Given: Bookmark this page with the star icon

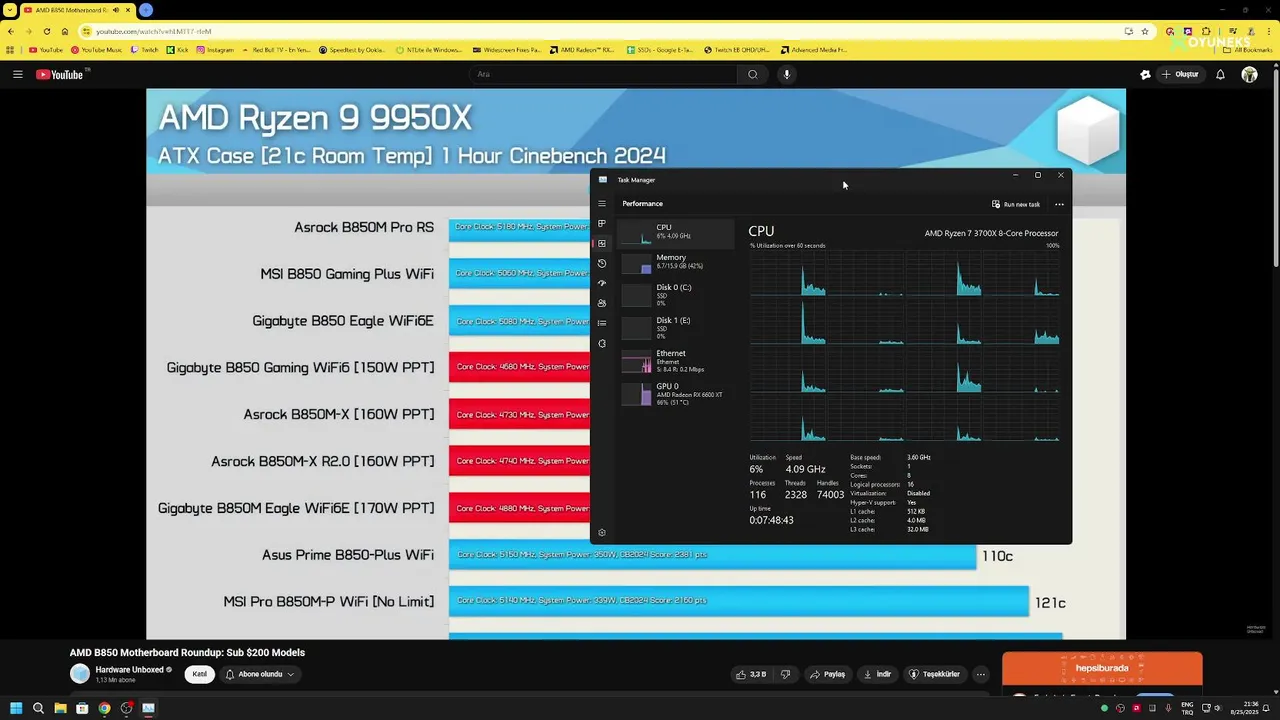Looking at the screenshot, I should pyautogui.click(x=1145, y=31).
